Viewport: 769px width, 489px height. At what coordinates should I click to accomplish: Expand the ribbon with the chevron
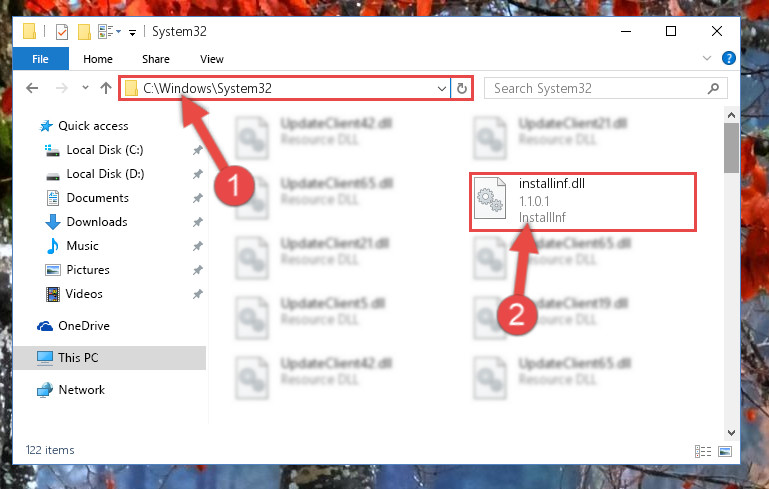tap(707, 58)
